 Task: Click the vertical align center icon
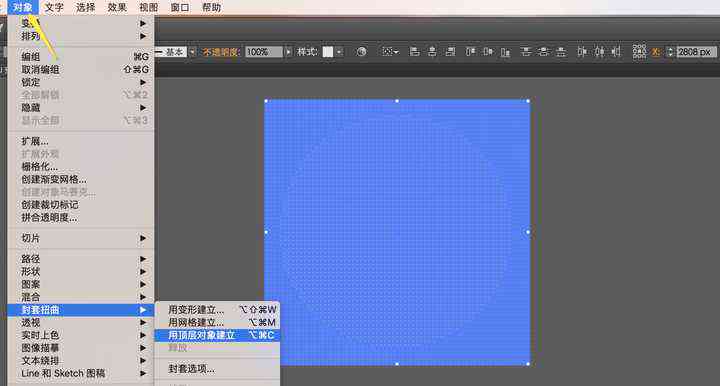pyautogui.click(x=488, y=52)
